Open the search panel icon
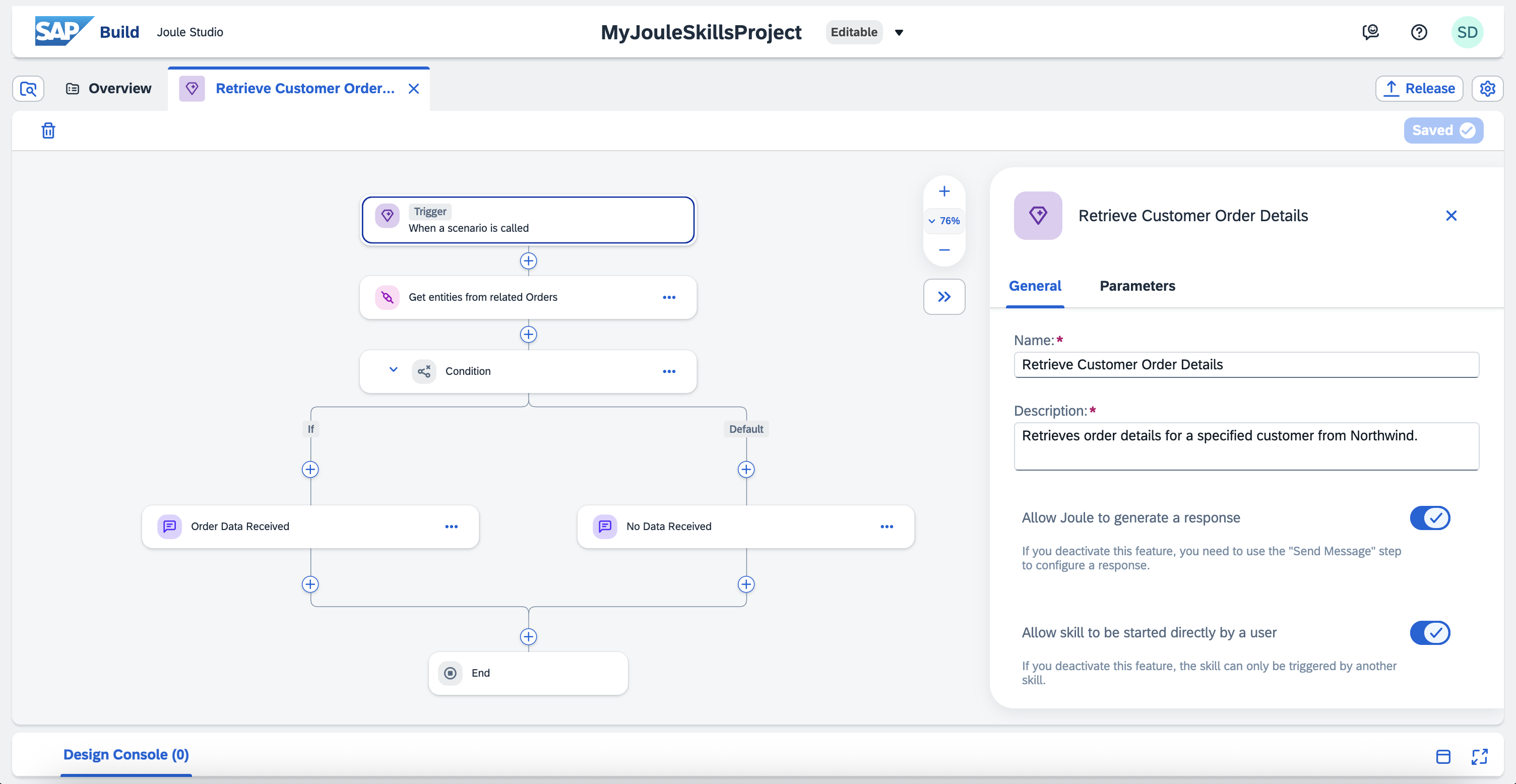Viewport: 1516px width, 784px height. tap(28, 89)
